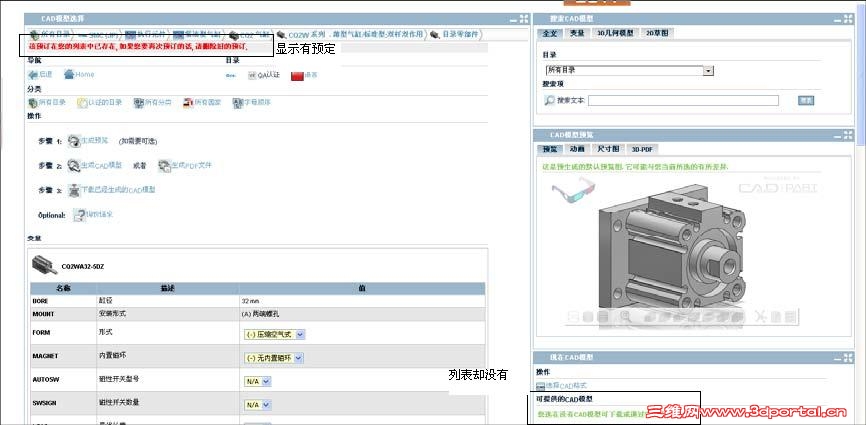The width and height of the screenshot is (866, 425).
Task: Click the 选择CAD格式 link
Action: 566,386
